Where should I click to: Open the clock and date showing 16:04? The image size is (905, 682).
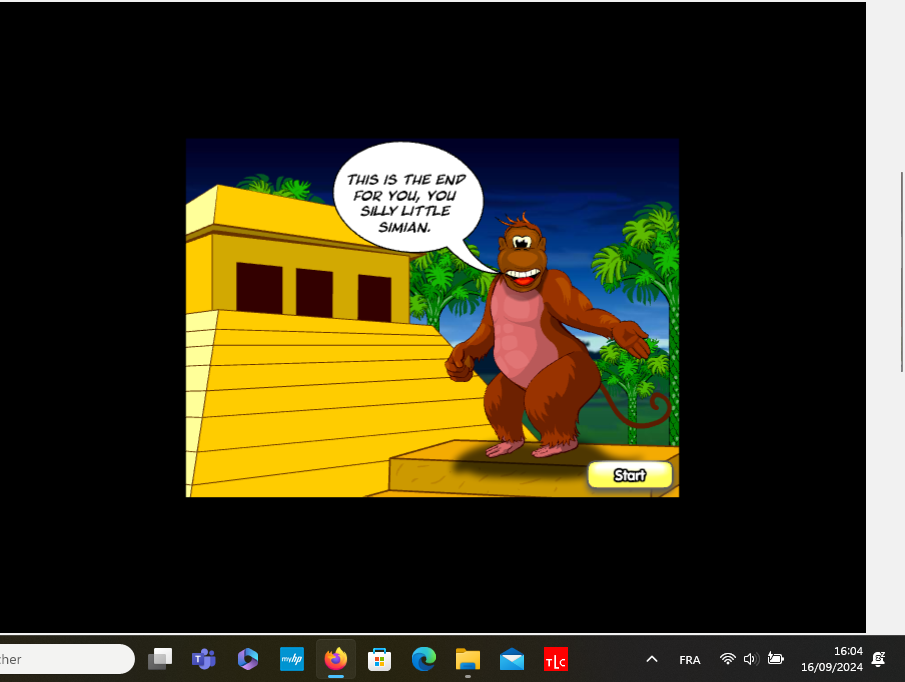pos(832,659)
